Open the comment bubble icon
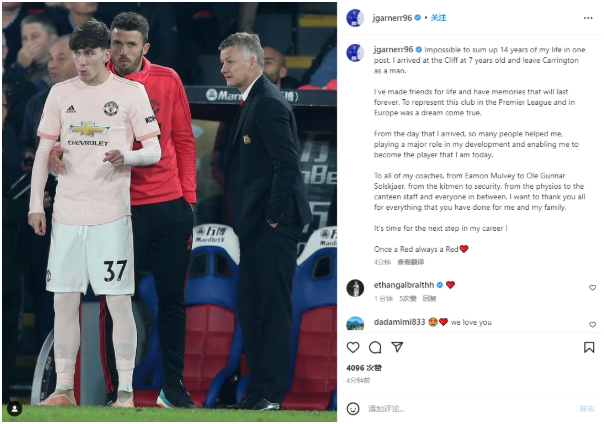Image resolution: width=604 pixels, height=424 pixels. tap(375, 347)
